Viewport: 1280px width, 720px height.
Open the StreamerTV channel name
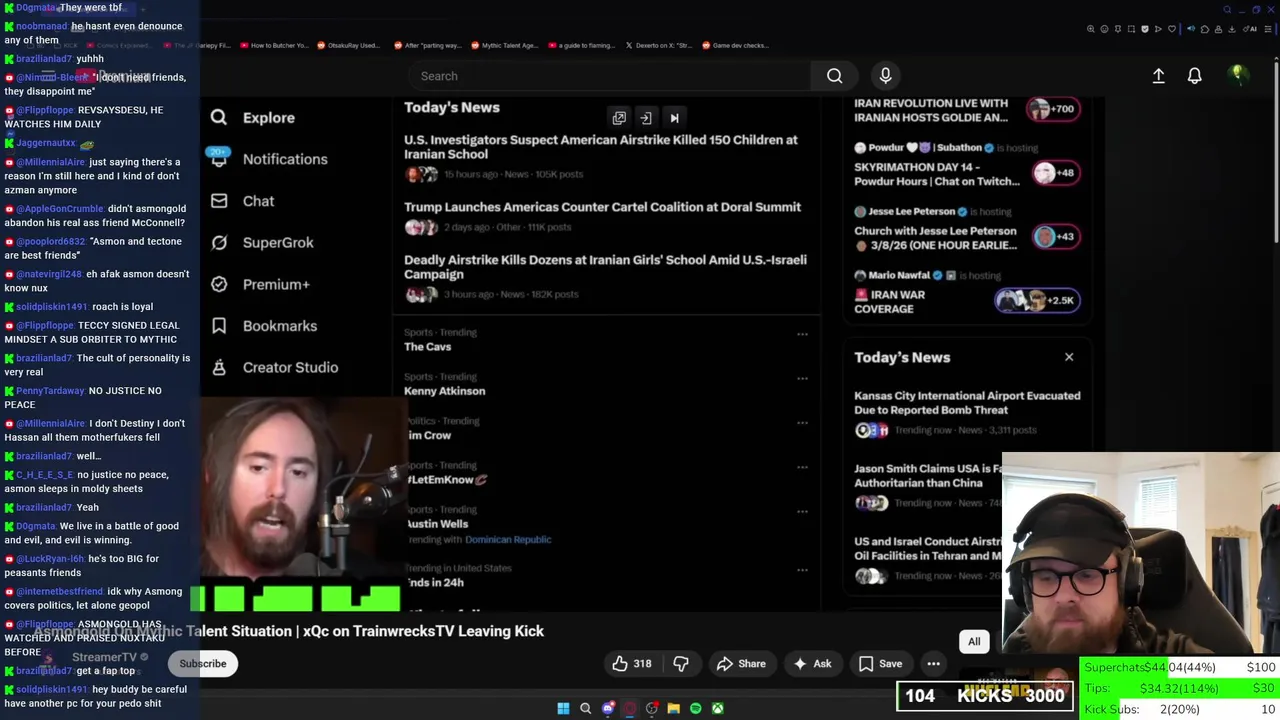pos(104,657)
